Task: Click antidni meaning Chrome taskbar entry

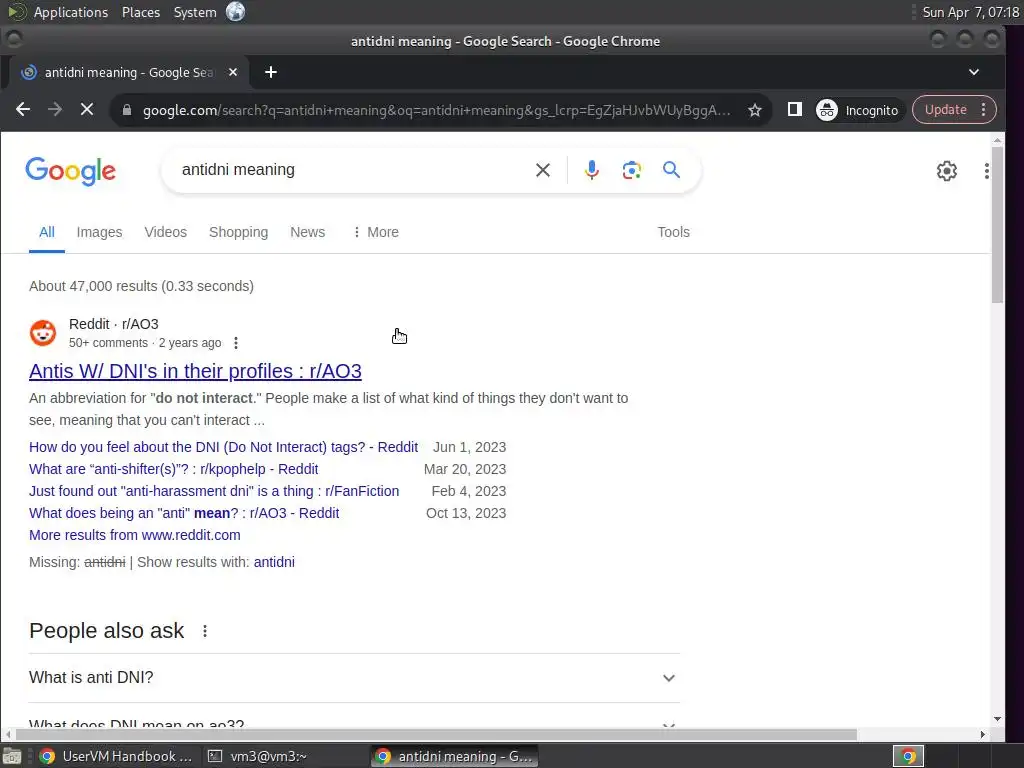Action: pyautogui.click(x=455, y=756)
